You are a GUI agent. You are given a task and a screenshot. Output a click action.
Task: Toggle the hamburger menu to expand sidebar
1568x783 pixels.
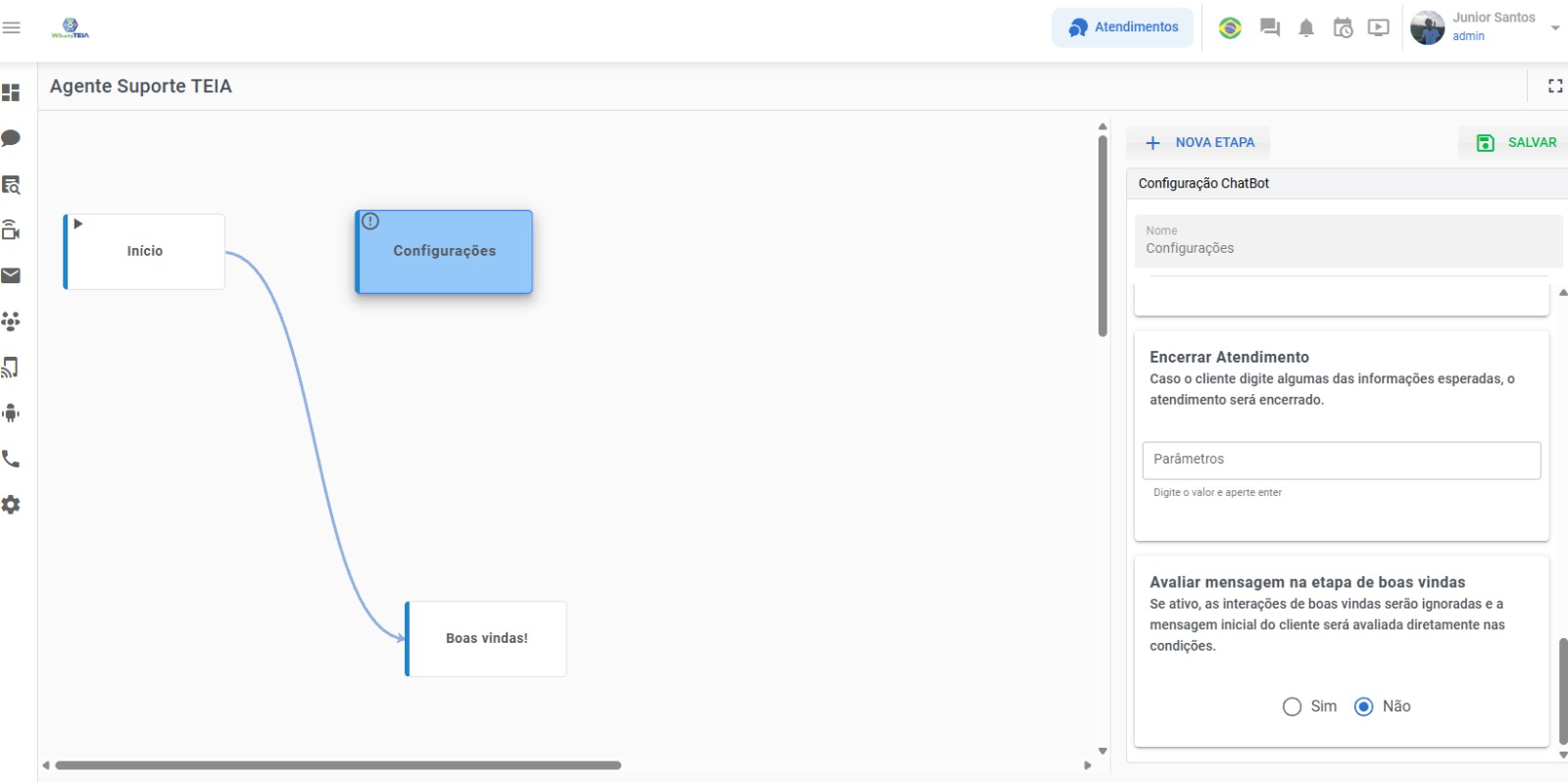pyautogui.click(x=12, y=27)
